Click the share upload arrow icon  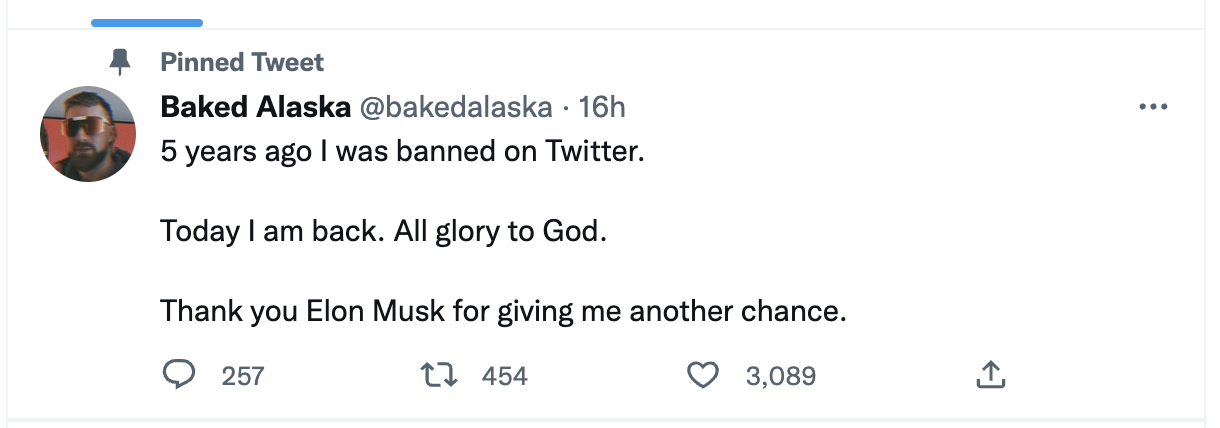click(988, 375)
